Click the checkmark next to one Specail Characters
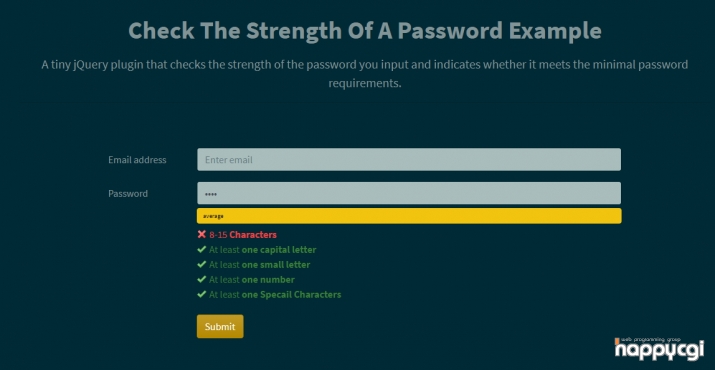 pyautogui.click(x=202, y=294)
